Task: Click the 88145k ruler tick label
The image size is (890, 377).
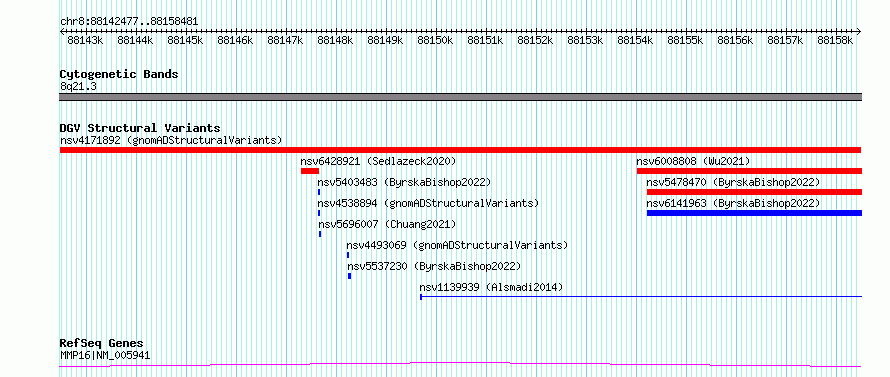Action: click(185, 41)
